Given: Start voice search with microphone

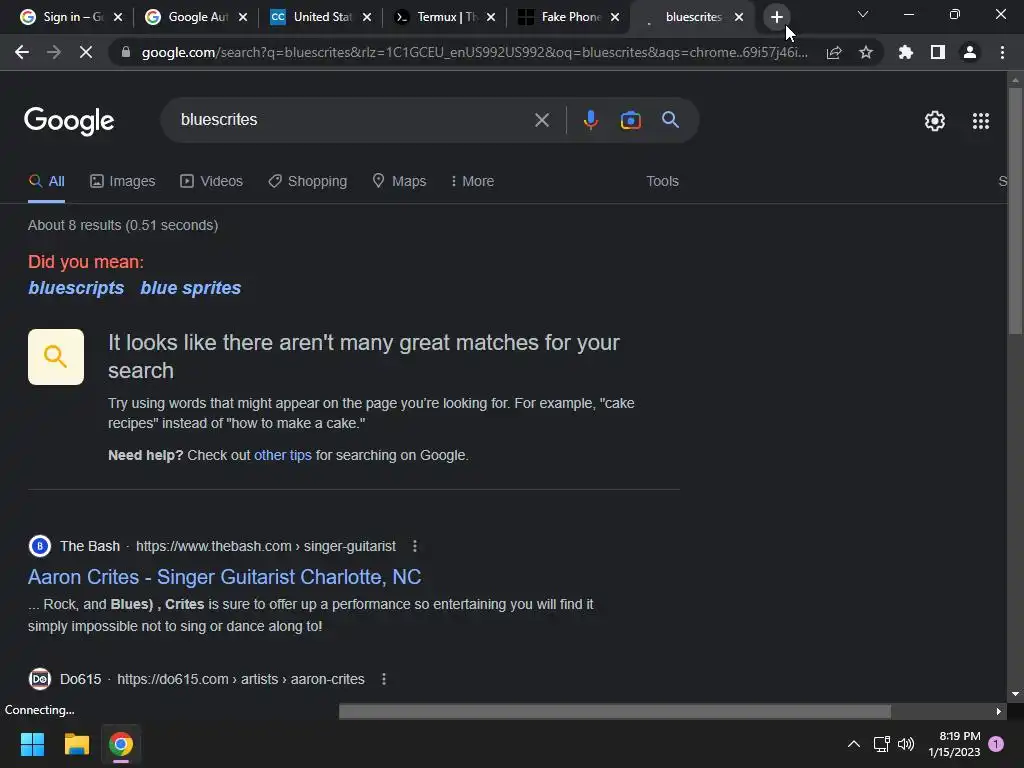Looking at the screenshot, I should pos(590,120).
